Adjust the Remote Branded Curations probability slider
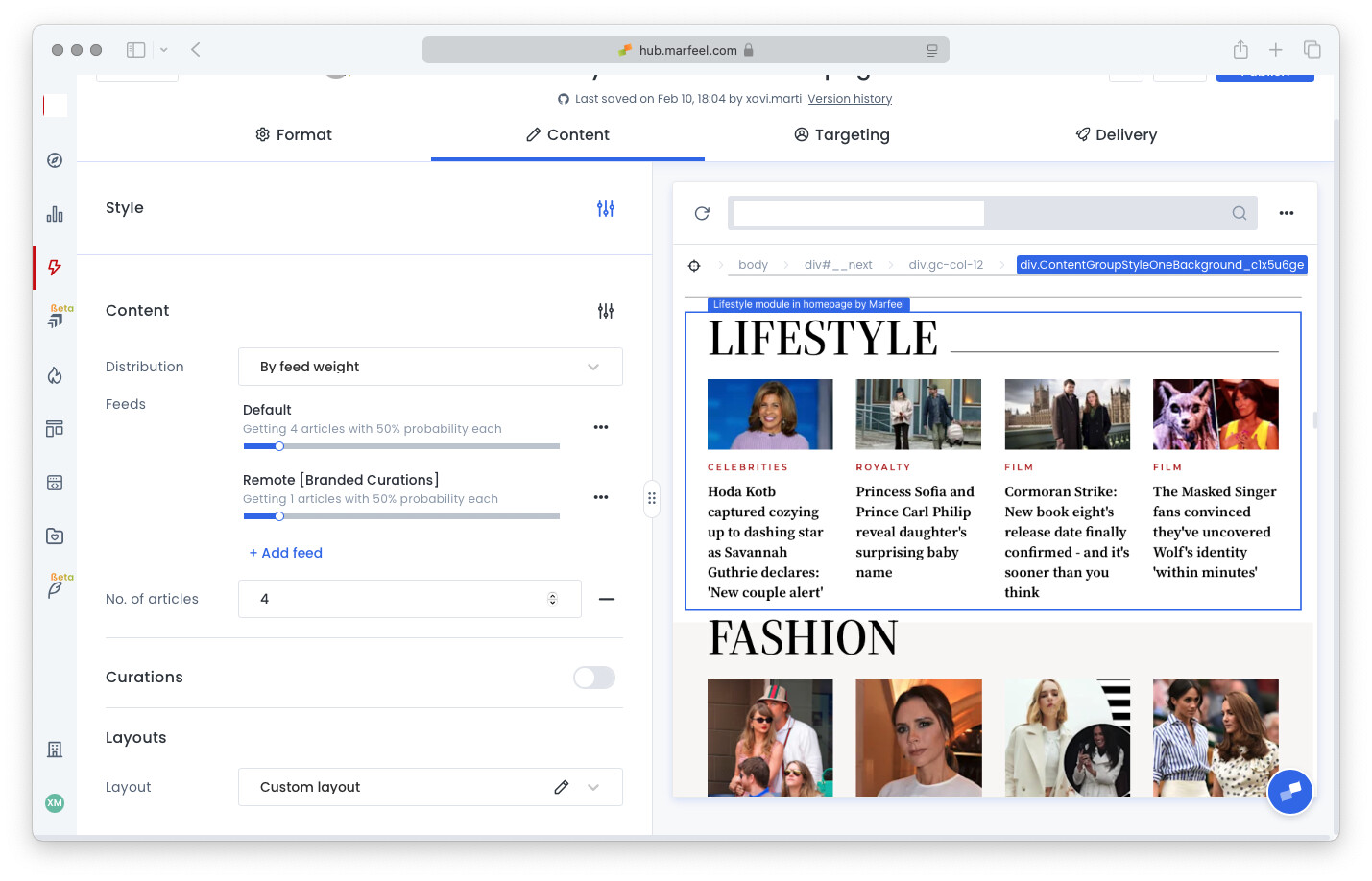The height and width of the screenshot is (881, 1372). click(279, 516)
